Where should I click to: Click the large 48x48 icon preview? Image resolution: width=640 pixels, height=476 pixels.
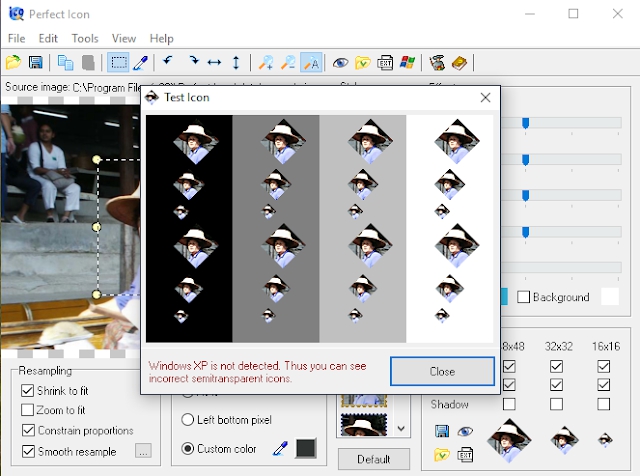509,440
